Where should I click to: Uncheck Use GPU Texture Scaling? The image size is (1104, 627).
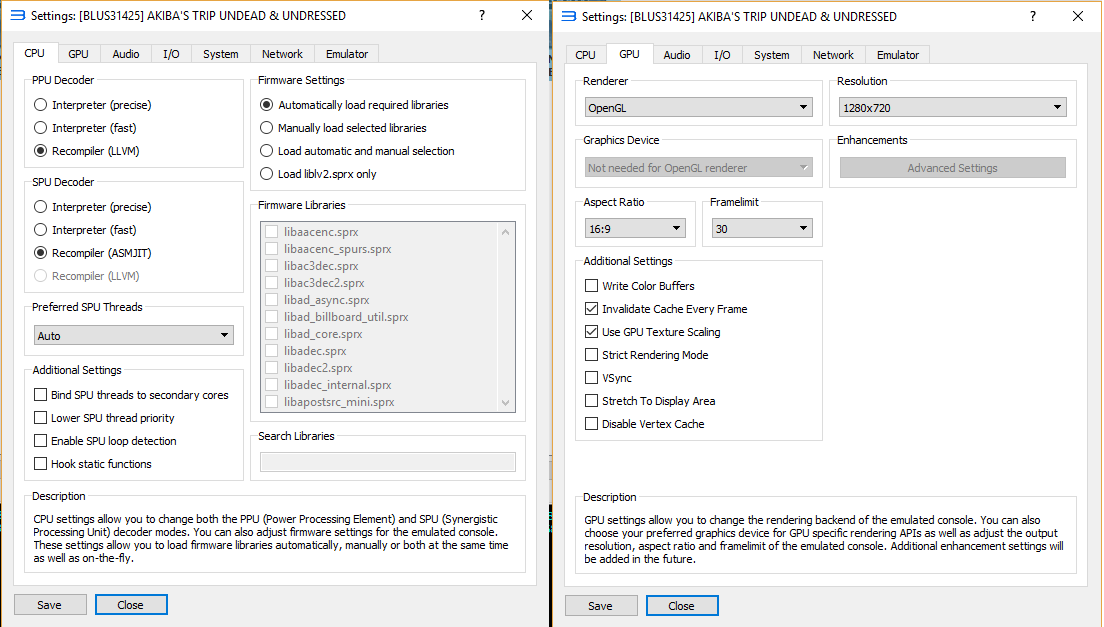pos(591,332)
